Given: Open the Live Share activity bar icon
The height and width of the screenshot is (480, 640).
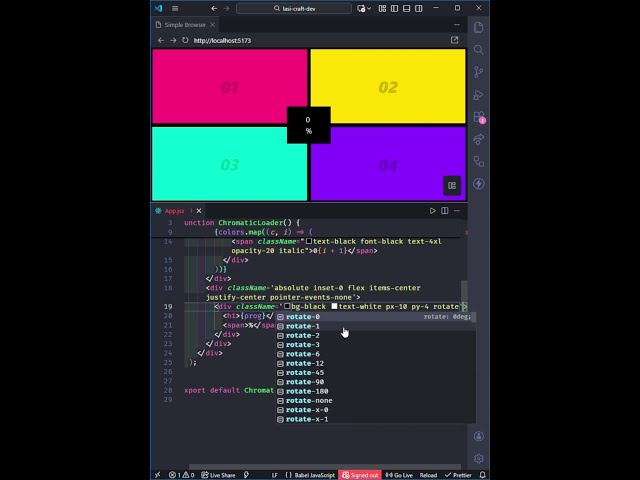Looking at the screenshot, I should coord(479,139).
